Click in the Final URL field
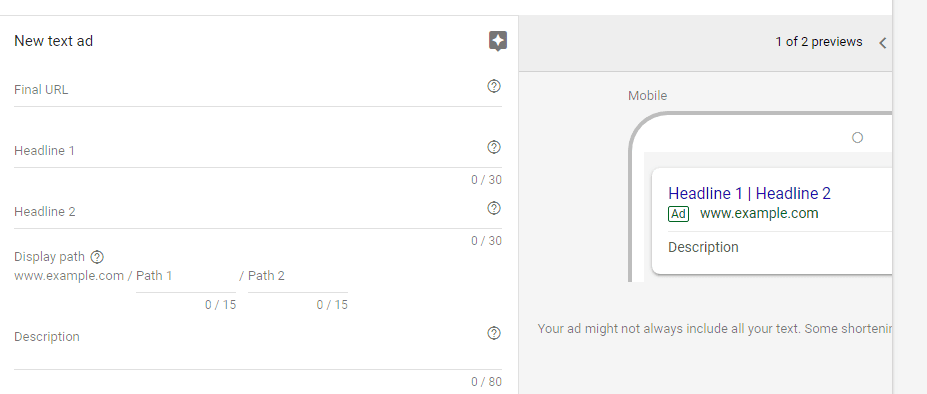The height and width of the screenshot is (394, 927). [x=258, y=91]
